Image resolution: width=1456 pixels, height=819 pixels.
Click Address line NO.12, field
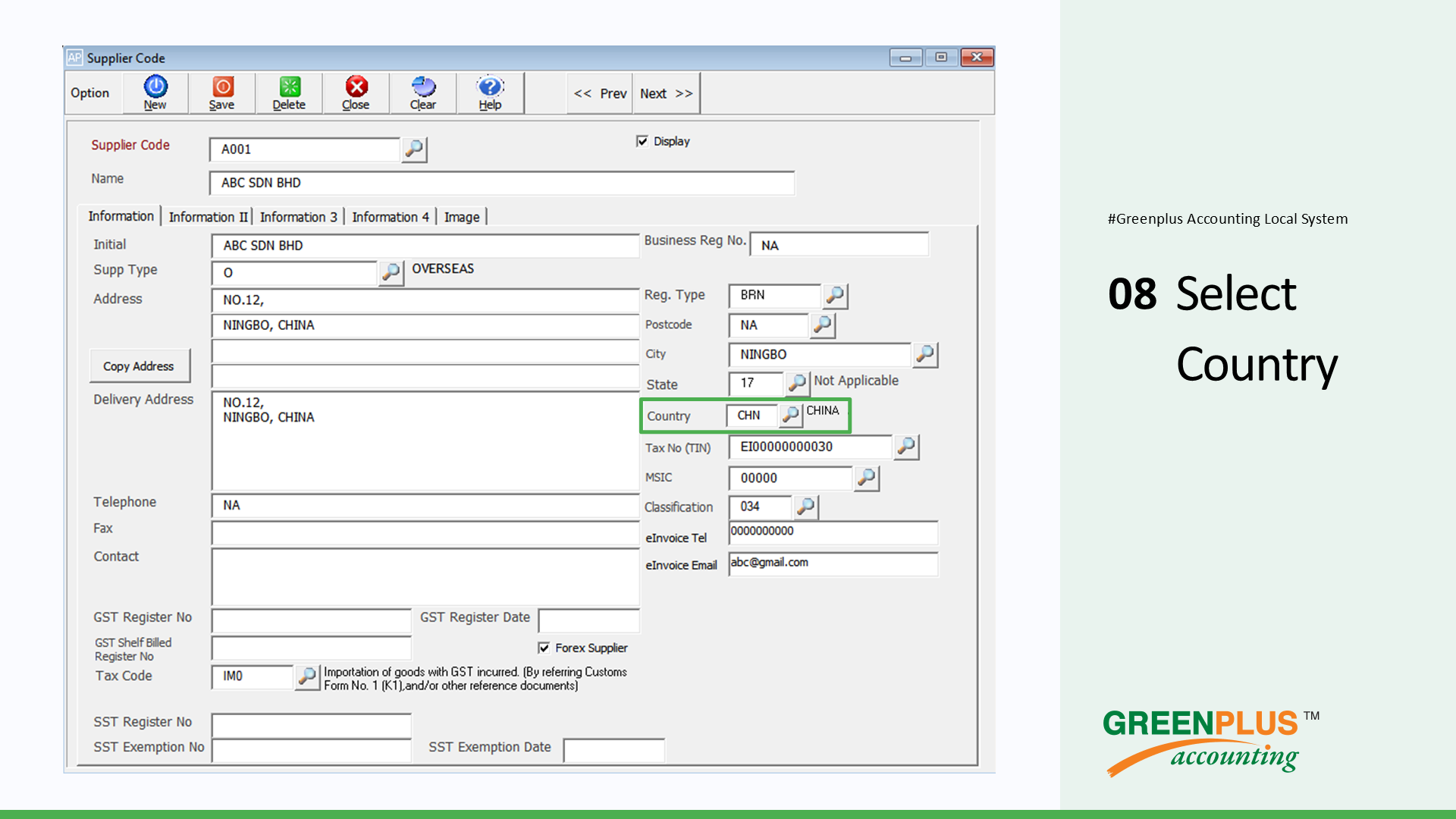point(425,300)
